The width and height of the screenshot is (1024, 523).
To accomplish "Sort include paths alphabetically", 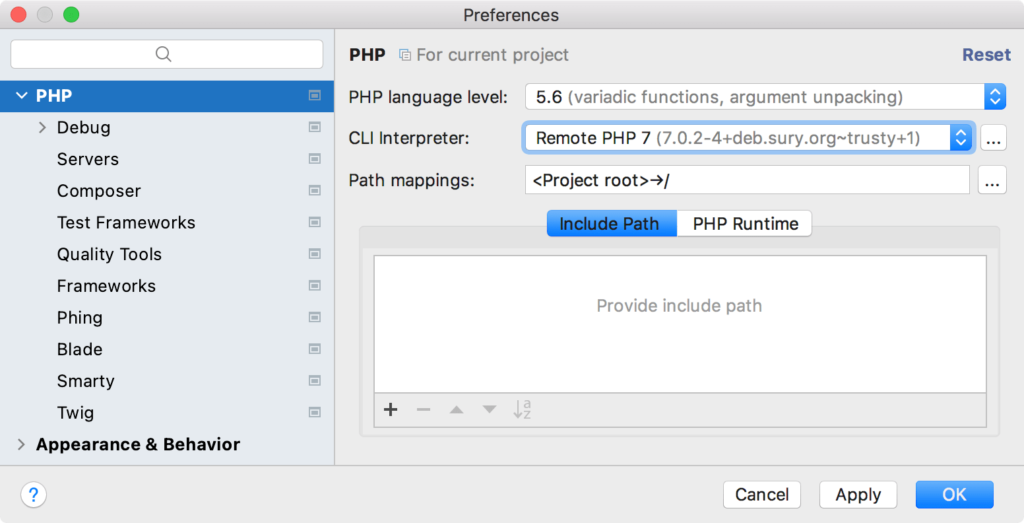I will pos(522,409).
